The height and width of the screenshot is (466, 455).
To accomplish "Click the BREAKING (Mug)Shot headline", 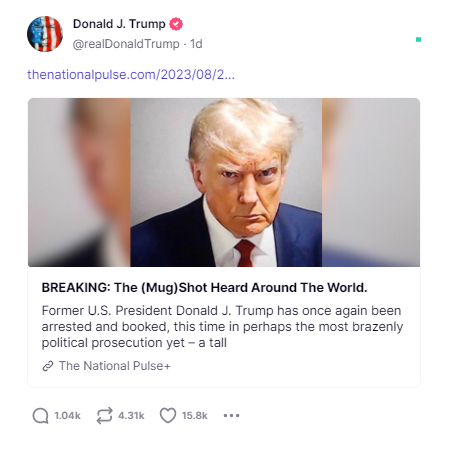I will [x=204, y=287].
